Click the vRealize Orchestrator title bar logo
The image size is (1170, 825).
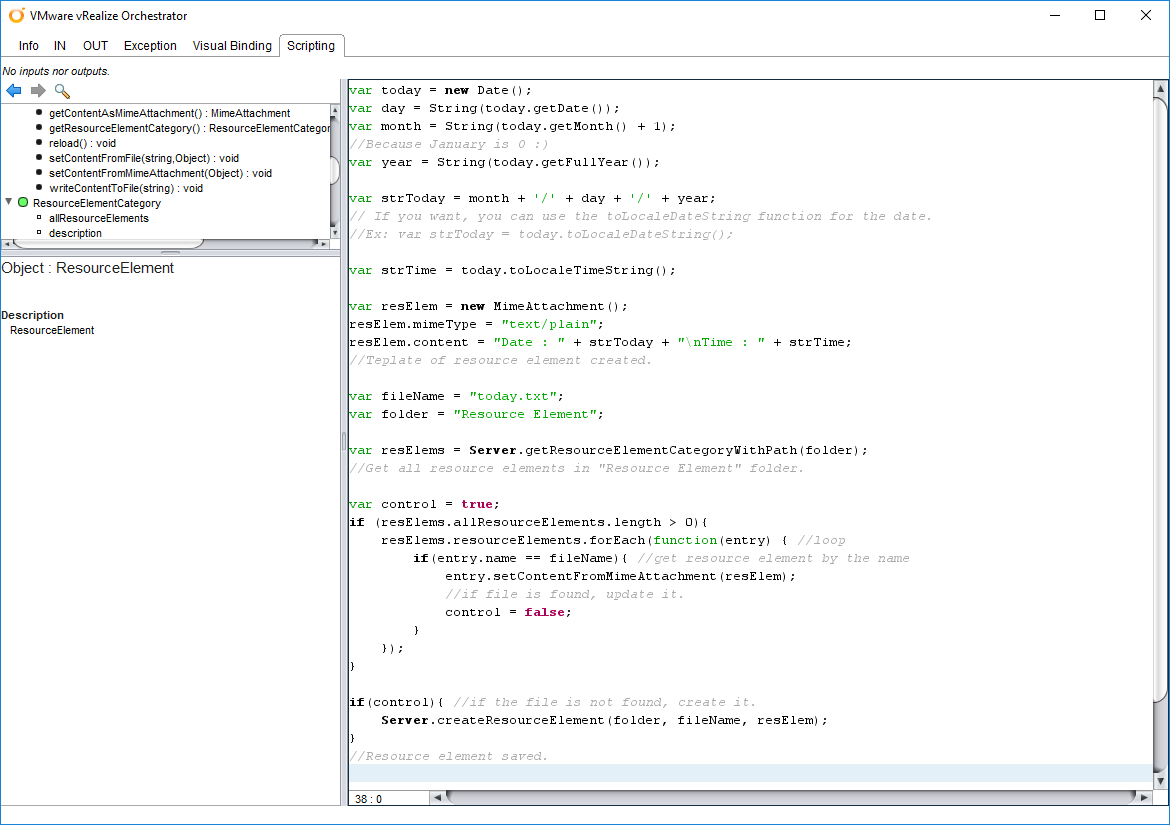coord(16,16)
